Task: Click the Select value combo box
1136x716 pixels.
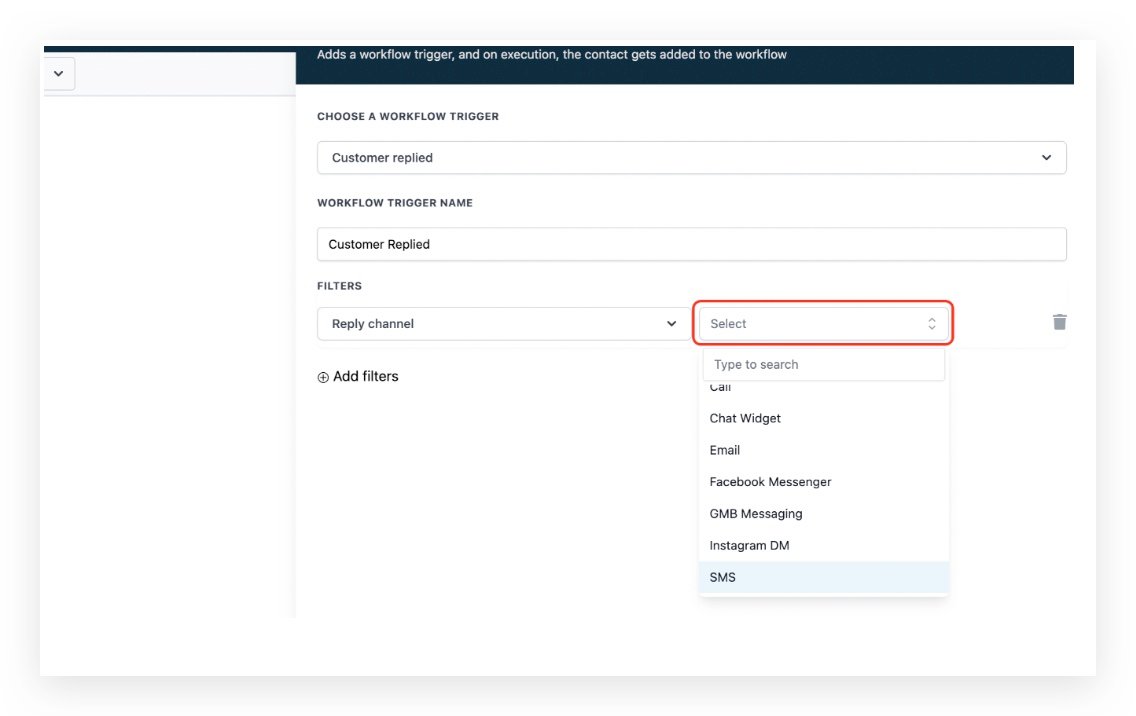Action: tap(822, 324)
